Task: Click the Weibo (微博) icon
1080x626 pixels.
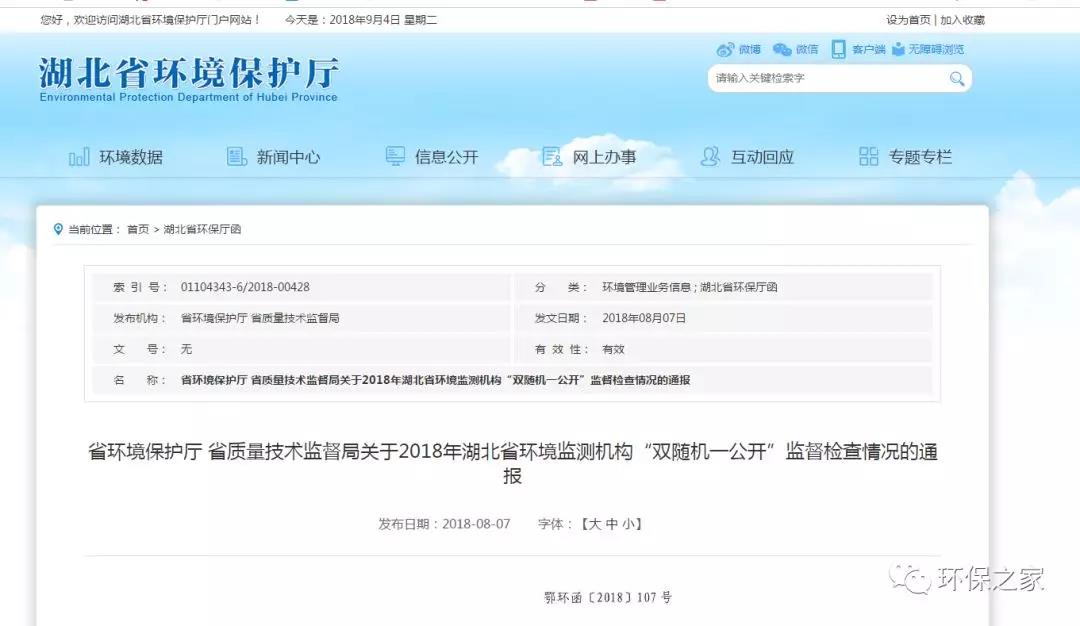Action: 725,49
